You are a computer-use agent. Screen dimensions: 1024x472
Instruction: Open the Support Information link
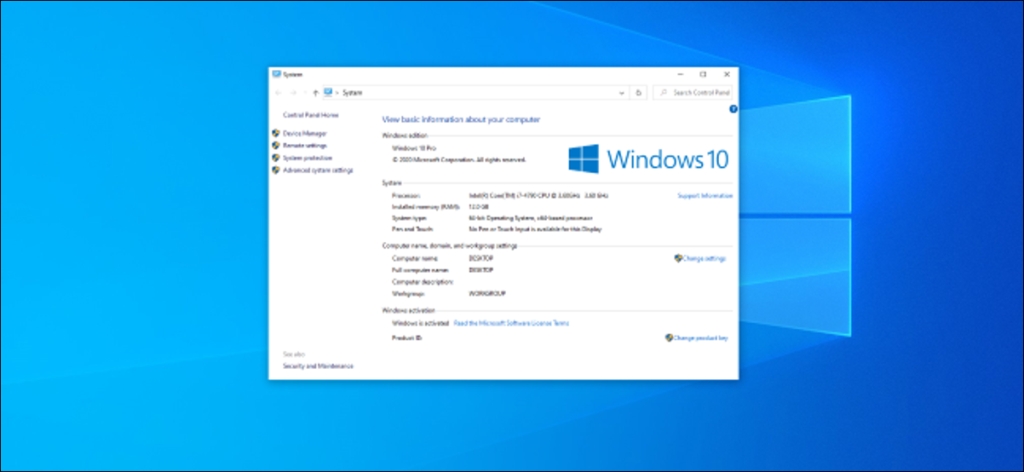coord(705,195)
